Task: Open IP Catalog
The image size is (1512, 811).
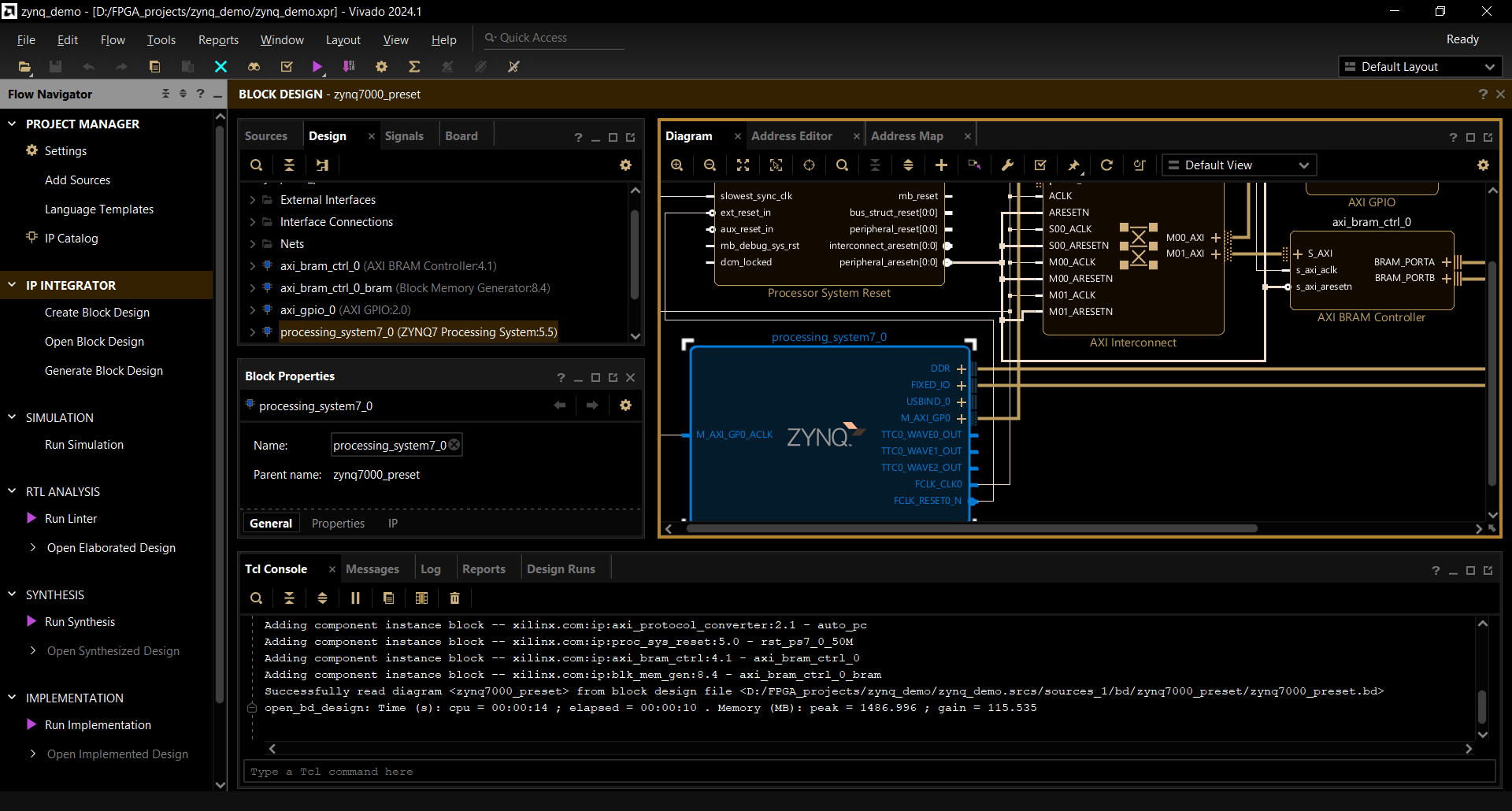Action: (x=71, y=239)
